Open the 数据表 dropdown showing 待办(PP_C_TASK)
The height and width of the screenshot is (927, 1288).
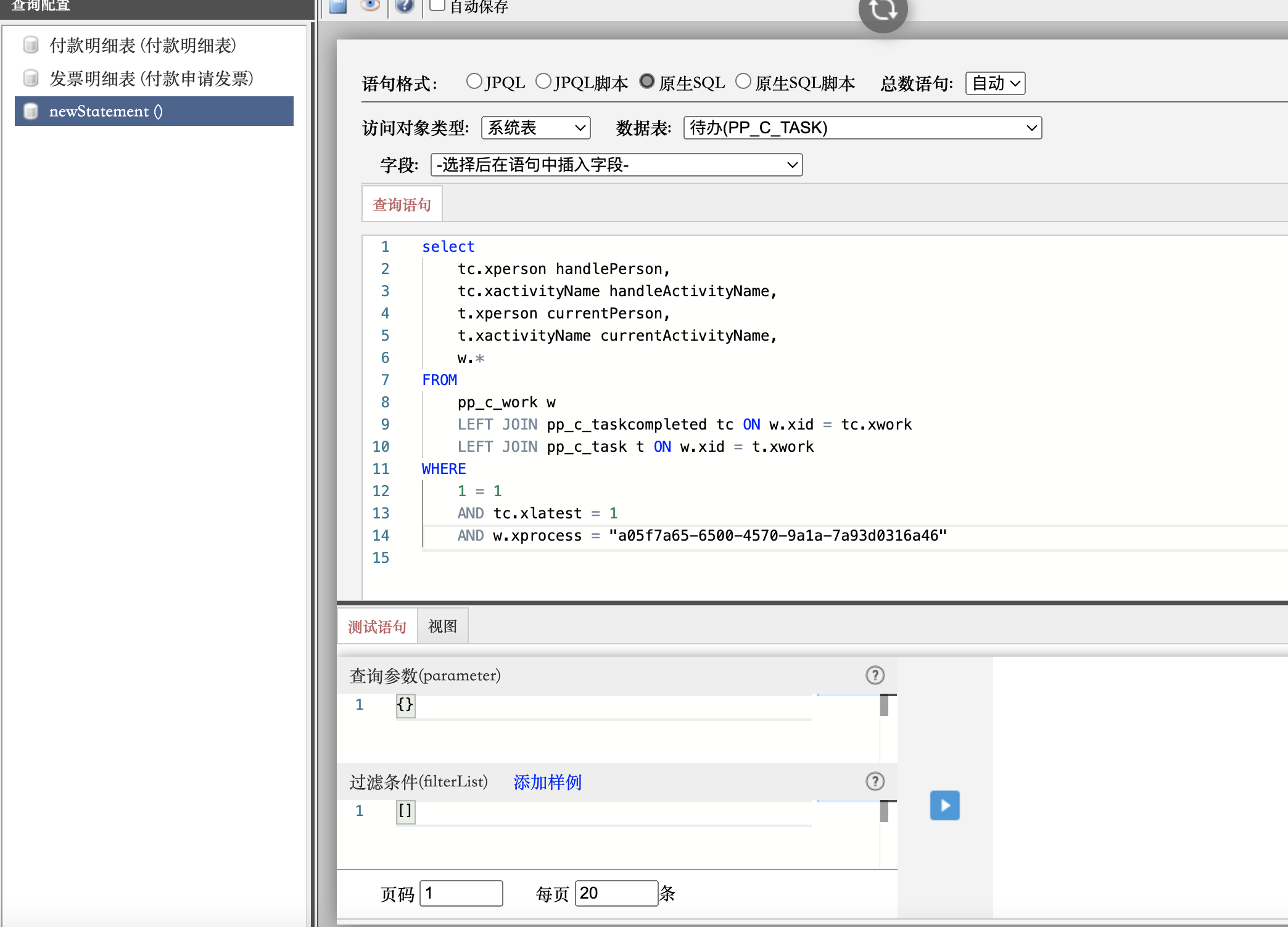(x=862, y=128)
